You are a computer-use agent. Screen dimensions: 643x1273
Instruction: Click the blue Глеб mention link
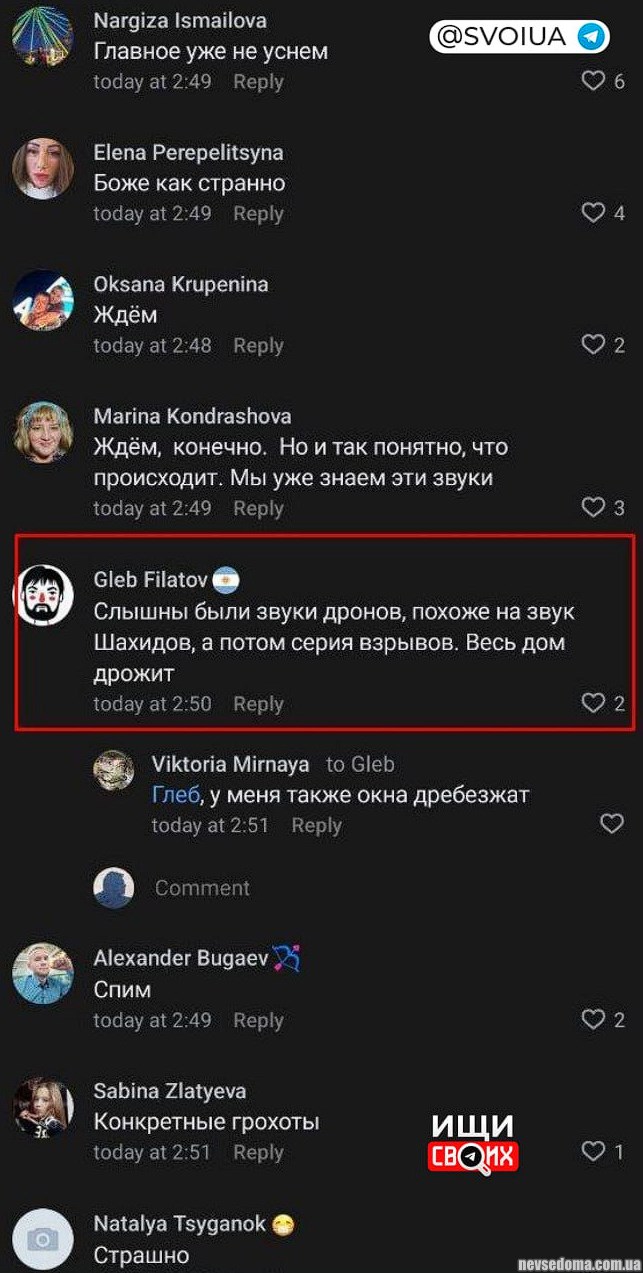tap(175, 795)
